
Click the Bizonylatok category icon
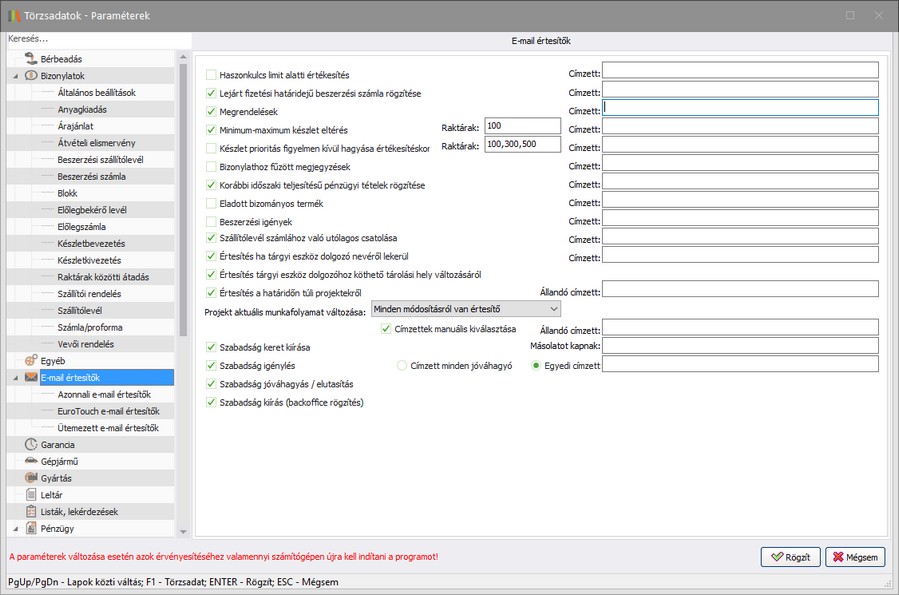(31, 75)
